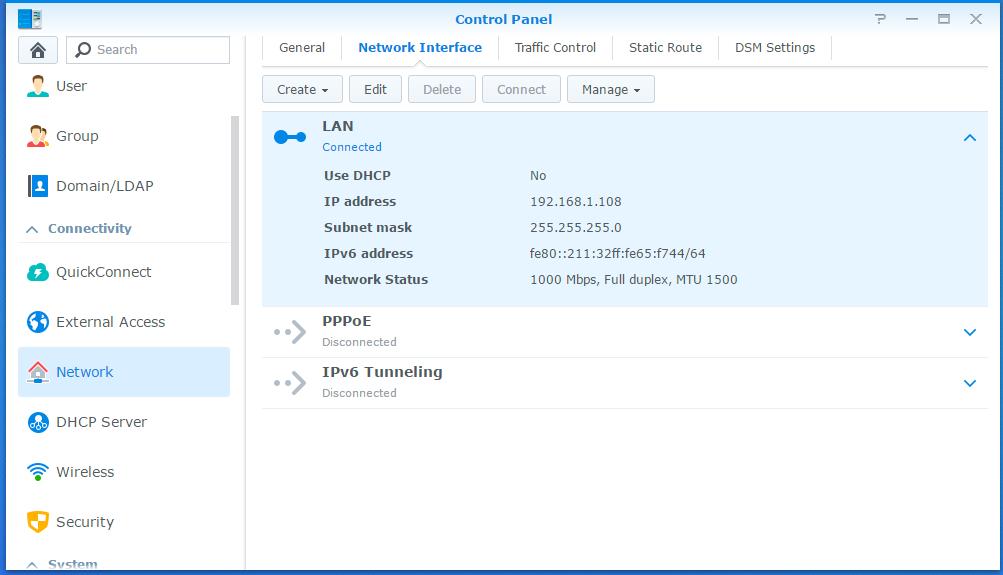Click the Use DHCP value No
This screenshot has height=575, width=1003.
[x=538, y=175]
